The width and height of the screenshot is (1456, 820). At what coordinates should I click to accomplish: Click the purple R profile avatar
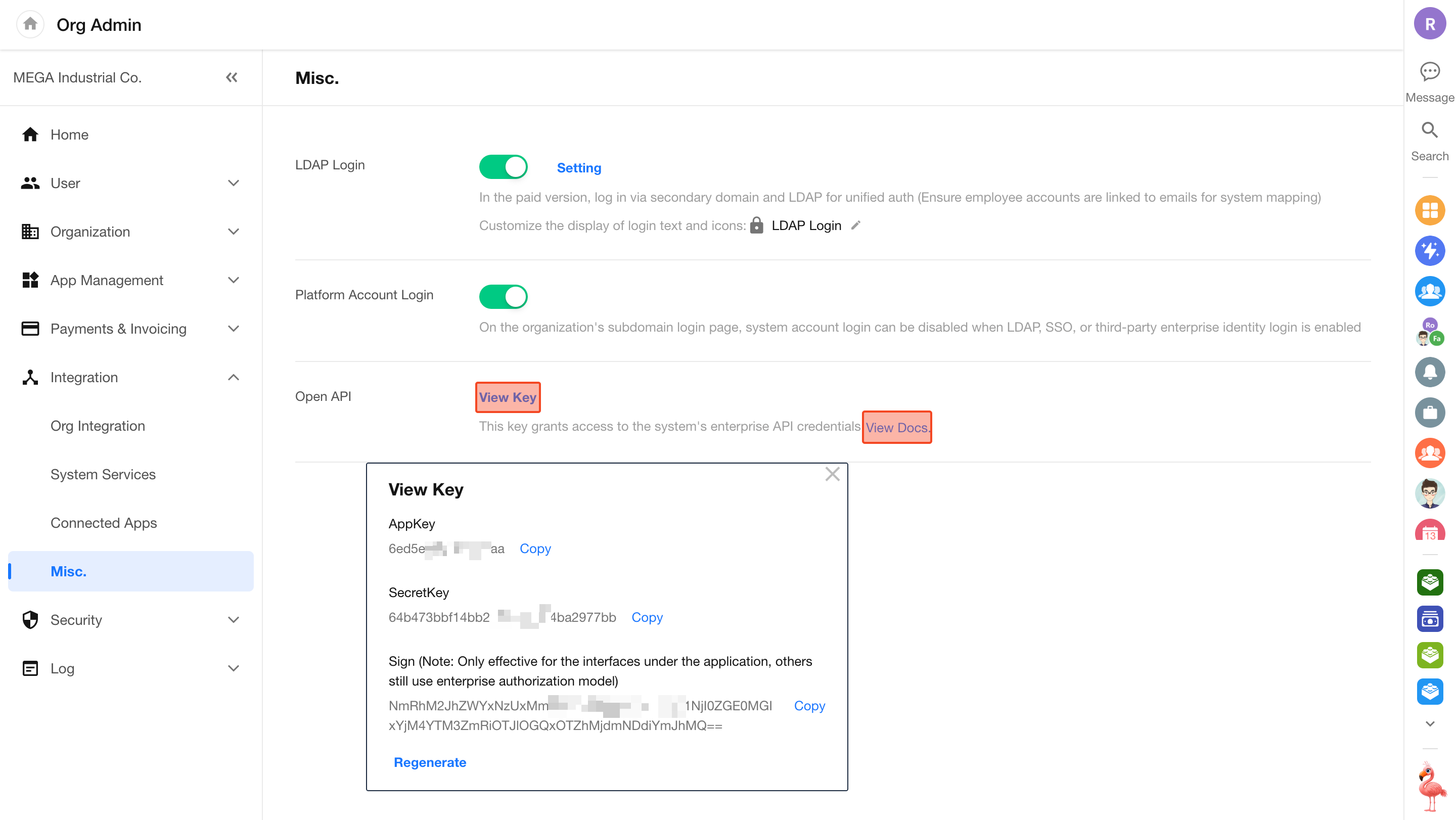(1429, 24)
